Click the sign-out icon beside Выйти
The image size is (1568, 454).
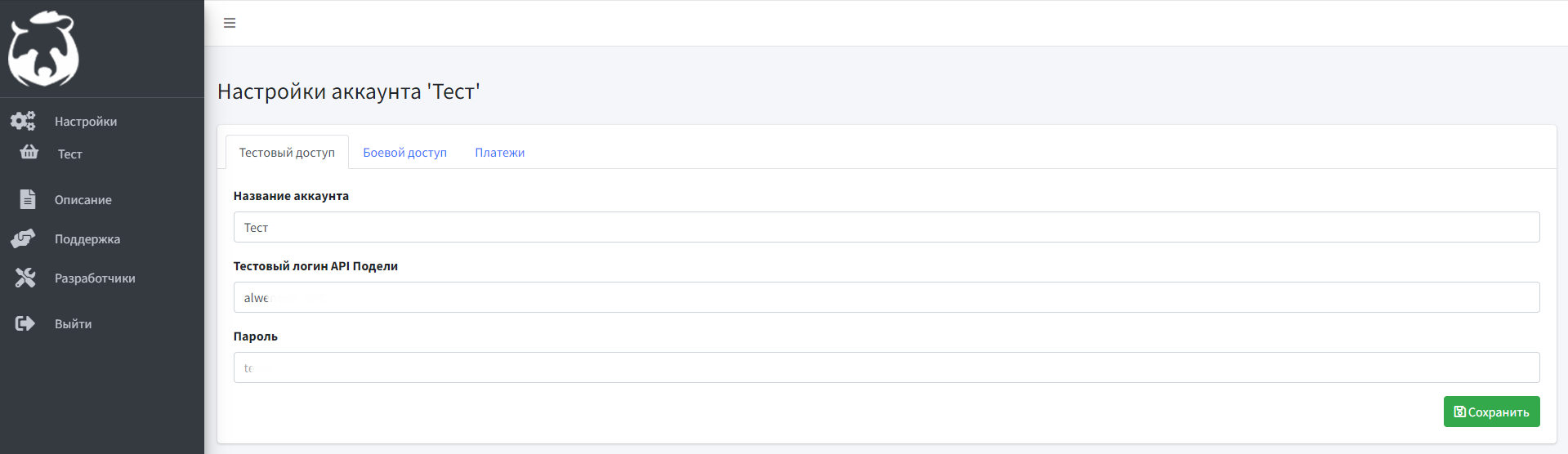25,323
